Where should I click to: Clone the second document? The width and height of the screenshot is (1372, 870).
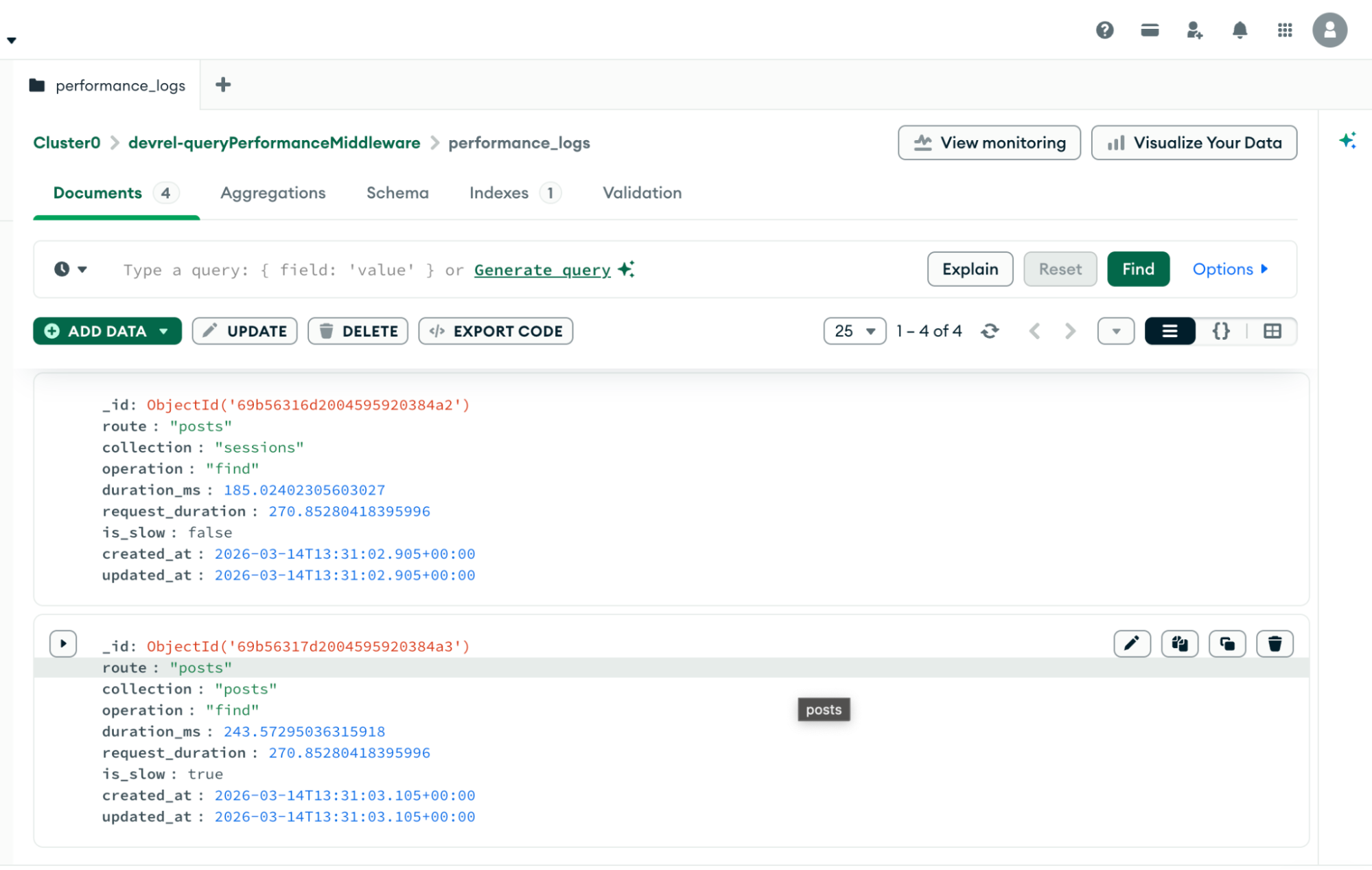[1227, 643]
